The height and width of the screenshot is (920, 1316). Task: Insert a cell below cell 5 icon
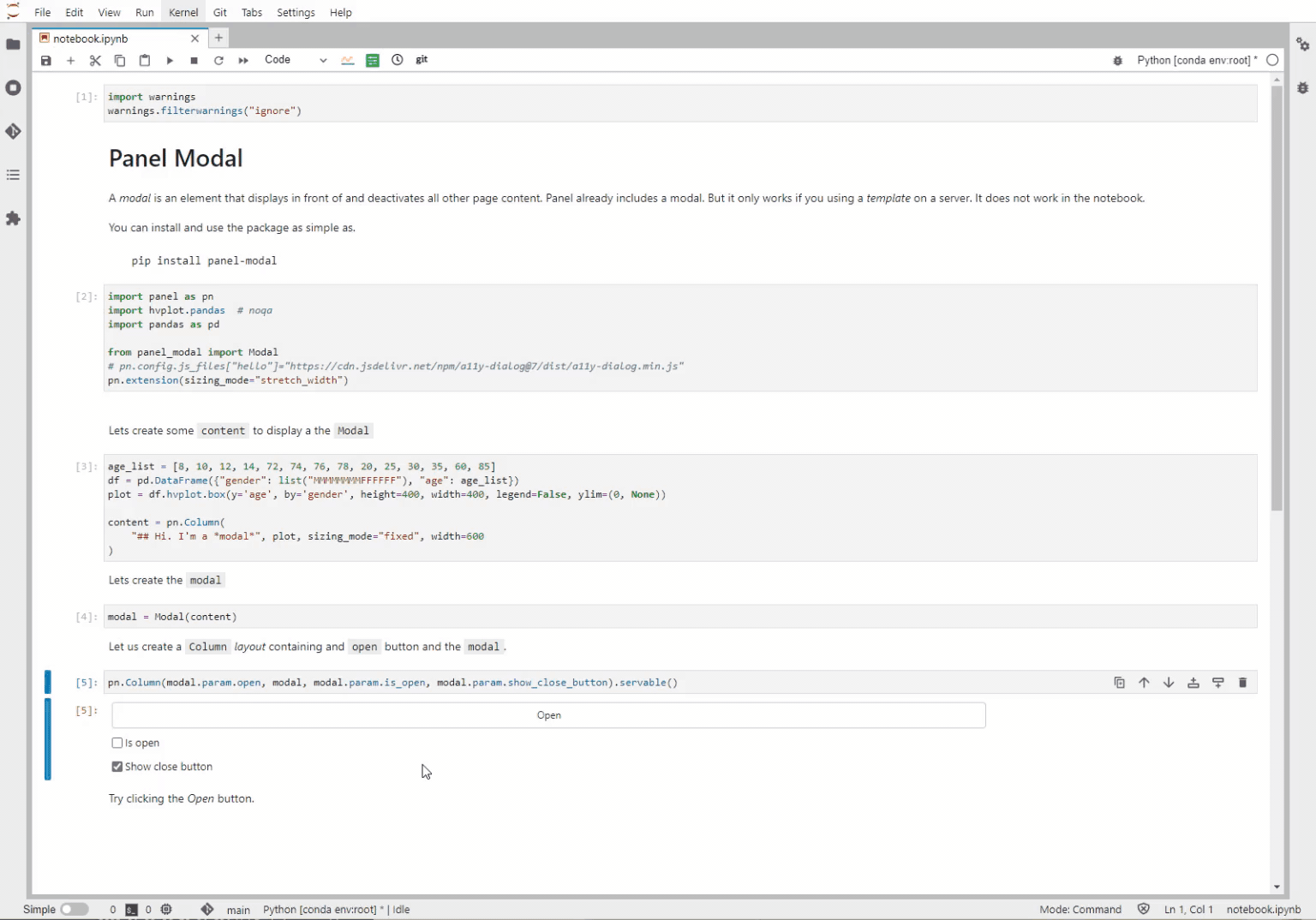click(x=1218, y=683)
